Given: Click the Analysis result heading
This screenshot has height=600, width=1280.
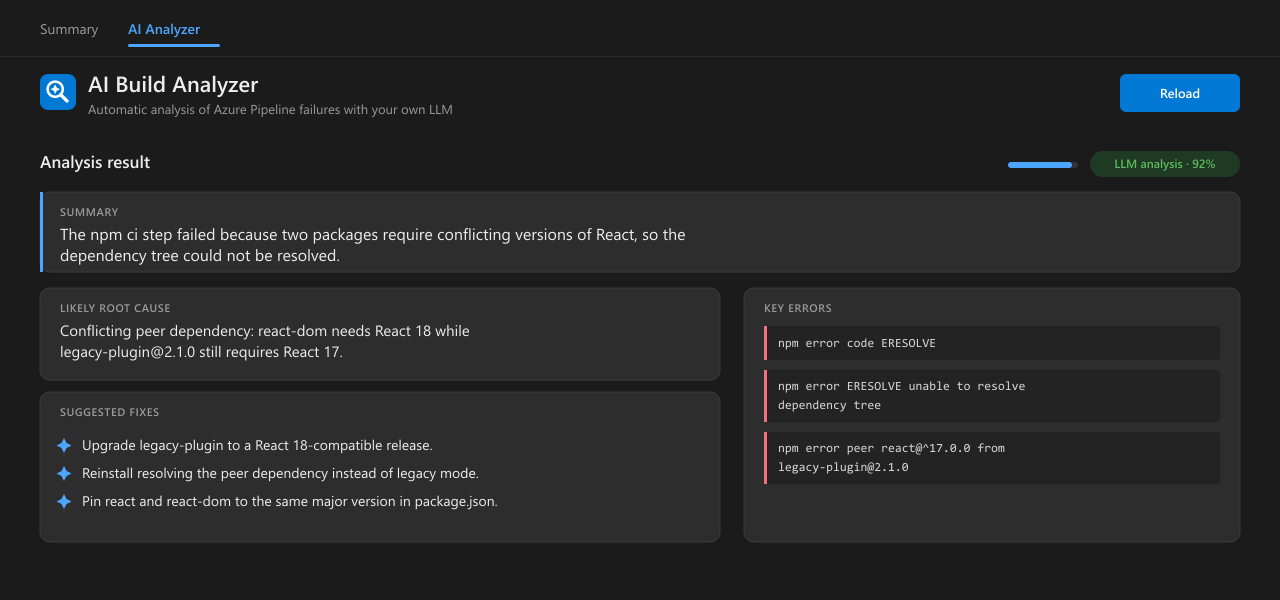Looking at the screenshot, I should (x=95, y=162).
